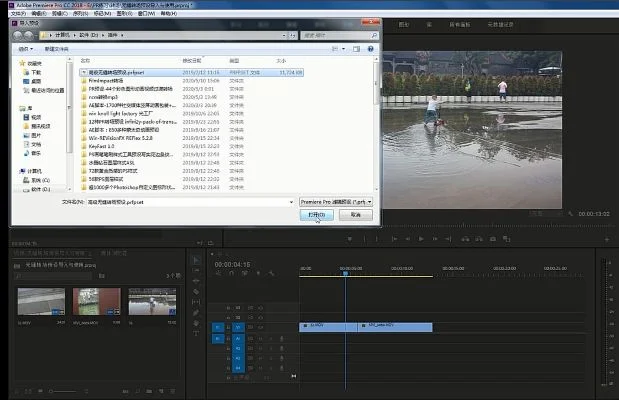The image size is (619, 400).
Task: Select the Selection tool in timeline toolbar
Action: point(195,259)
